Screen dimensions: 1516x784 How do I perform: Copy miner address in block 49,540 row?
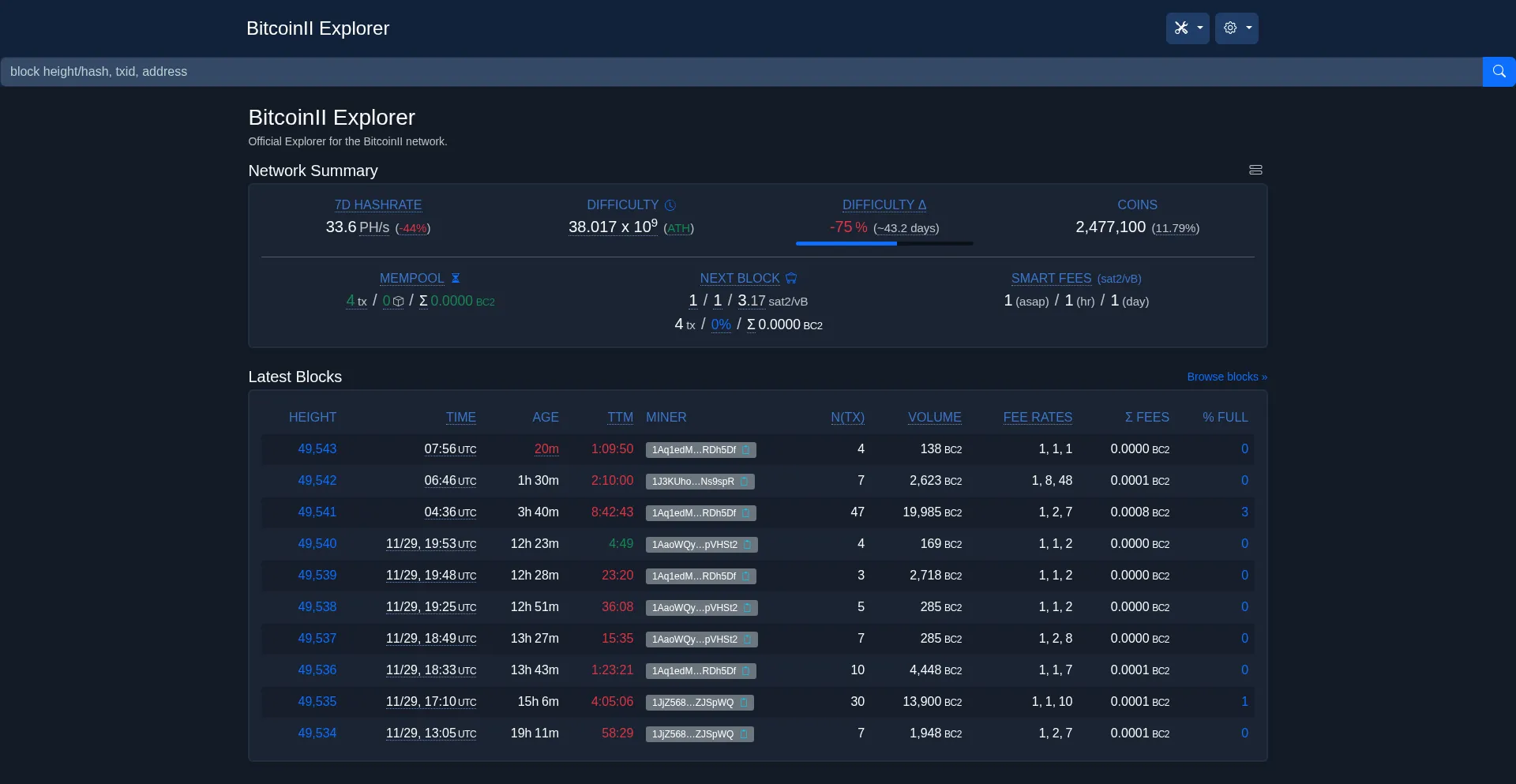coord(747,545)
